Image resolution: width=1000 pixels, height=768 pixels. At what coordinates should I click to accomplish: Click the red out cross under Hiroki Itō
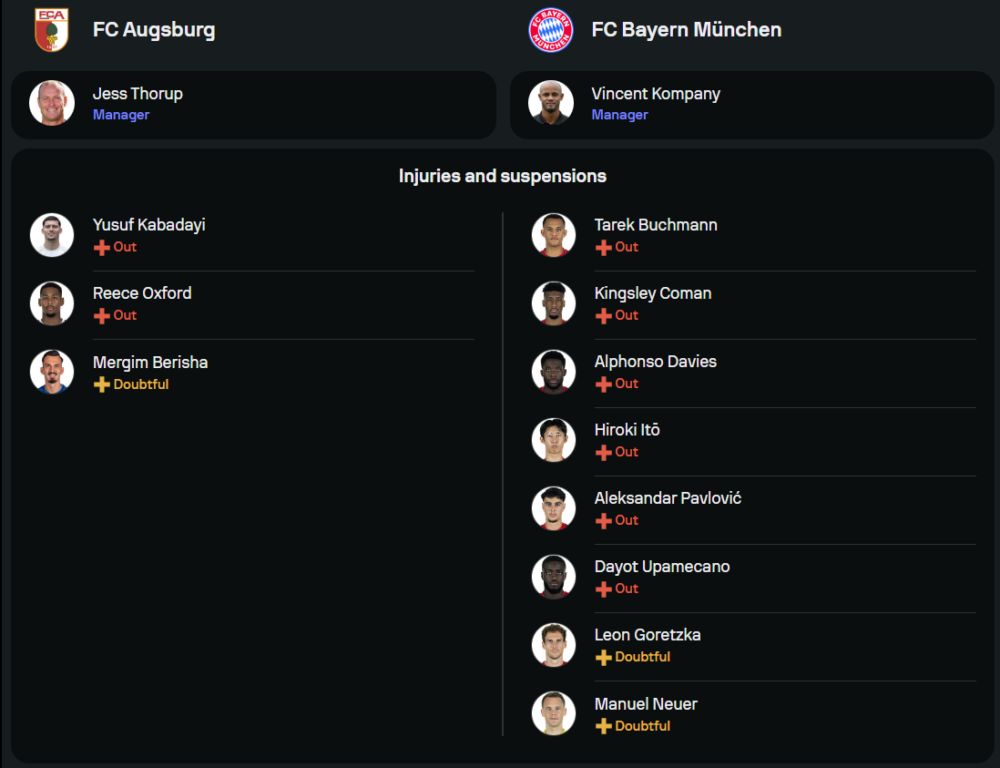pos(603,453)
